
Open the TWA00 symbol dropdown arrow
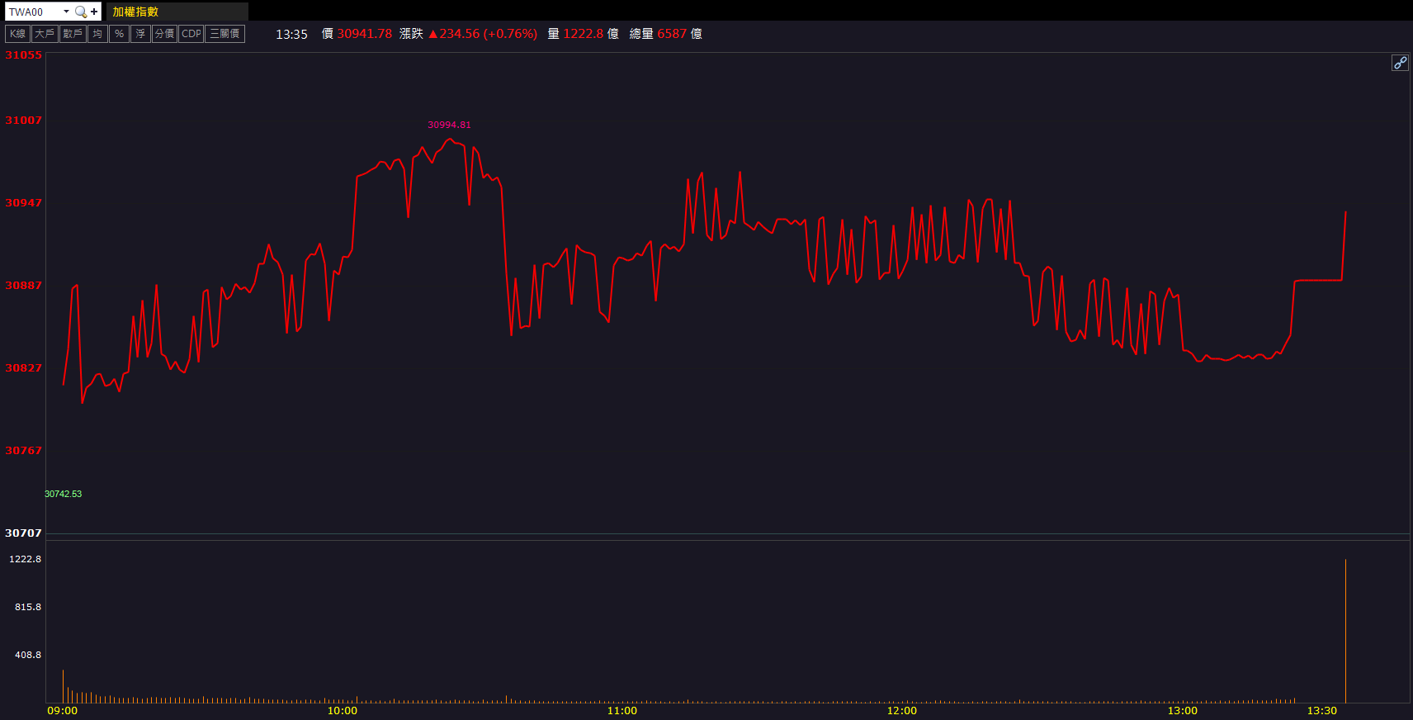[66, 12]
